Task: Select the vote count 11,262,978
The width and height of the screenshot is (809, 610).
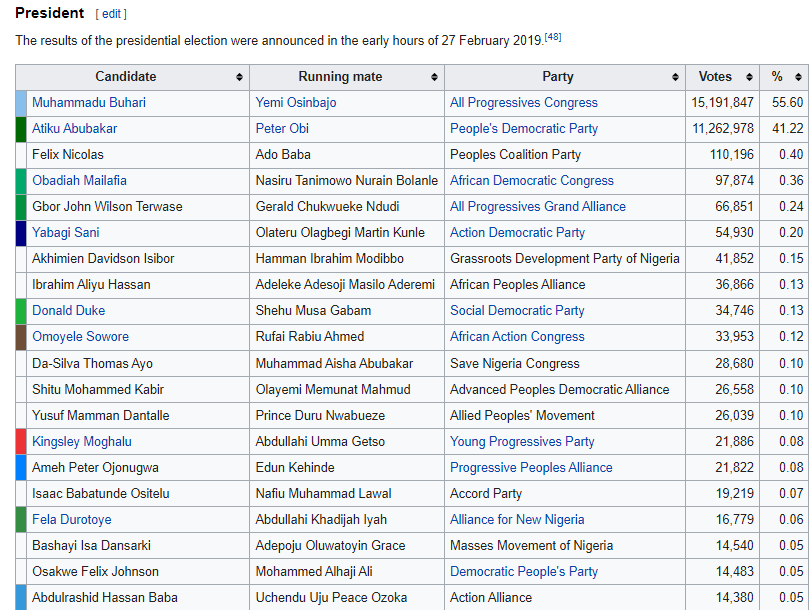Action: pos(722,129)
